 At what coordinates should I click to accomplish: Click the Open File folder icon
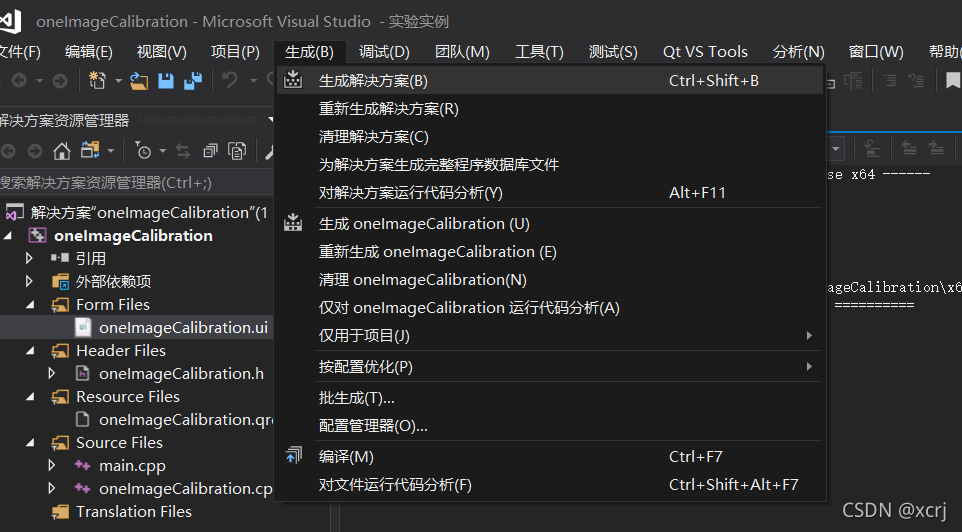[139, 80]
